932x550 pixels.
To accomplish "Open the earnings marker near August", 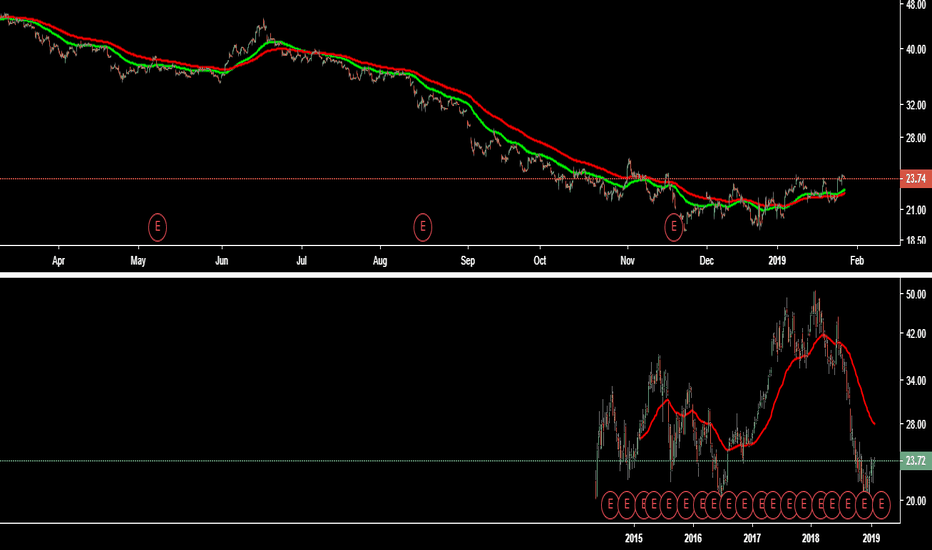I will pos(423,227).
